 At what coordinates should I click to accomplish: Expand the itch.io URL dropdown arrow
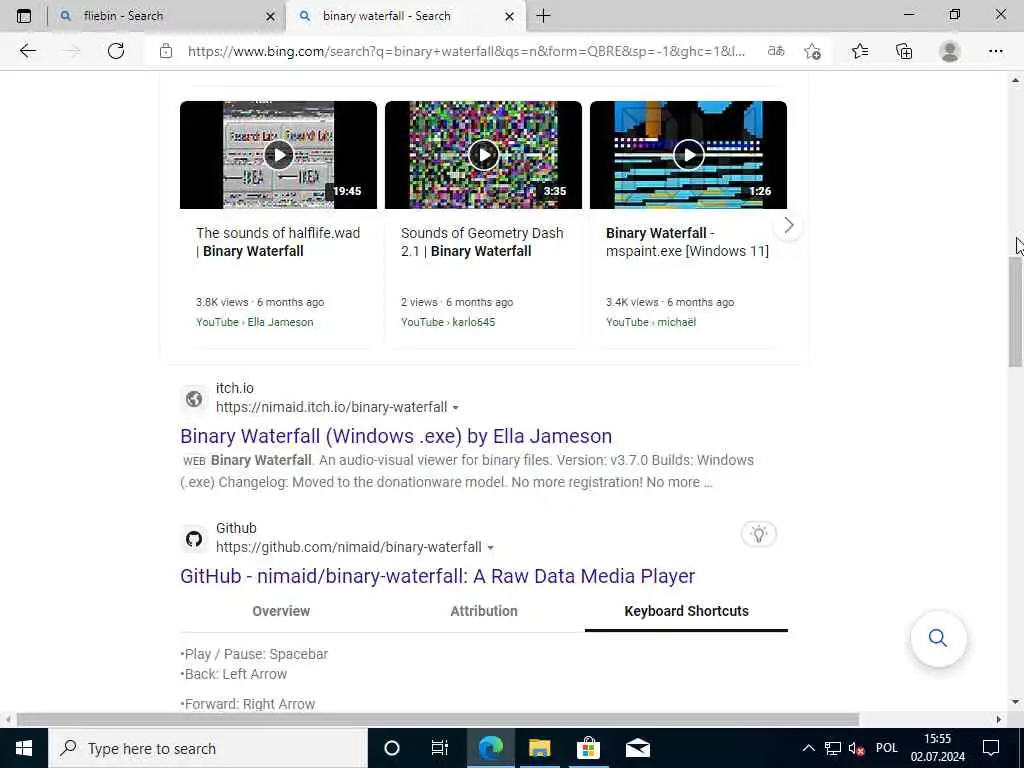pos(456,408)
